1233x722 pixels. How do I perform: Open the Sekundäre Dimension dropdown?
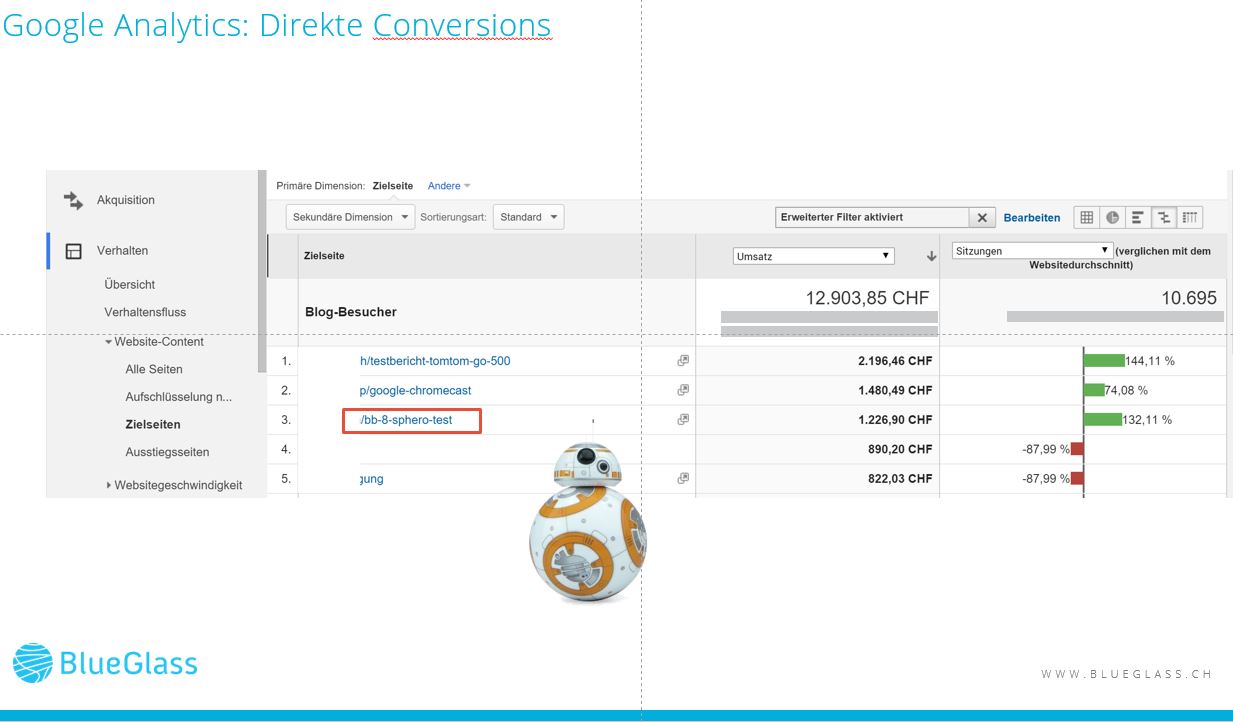tap(350, 217)
